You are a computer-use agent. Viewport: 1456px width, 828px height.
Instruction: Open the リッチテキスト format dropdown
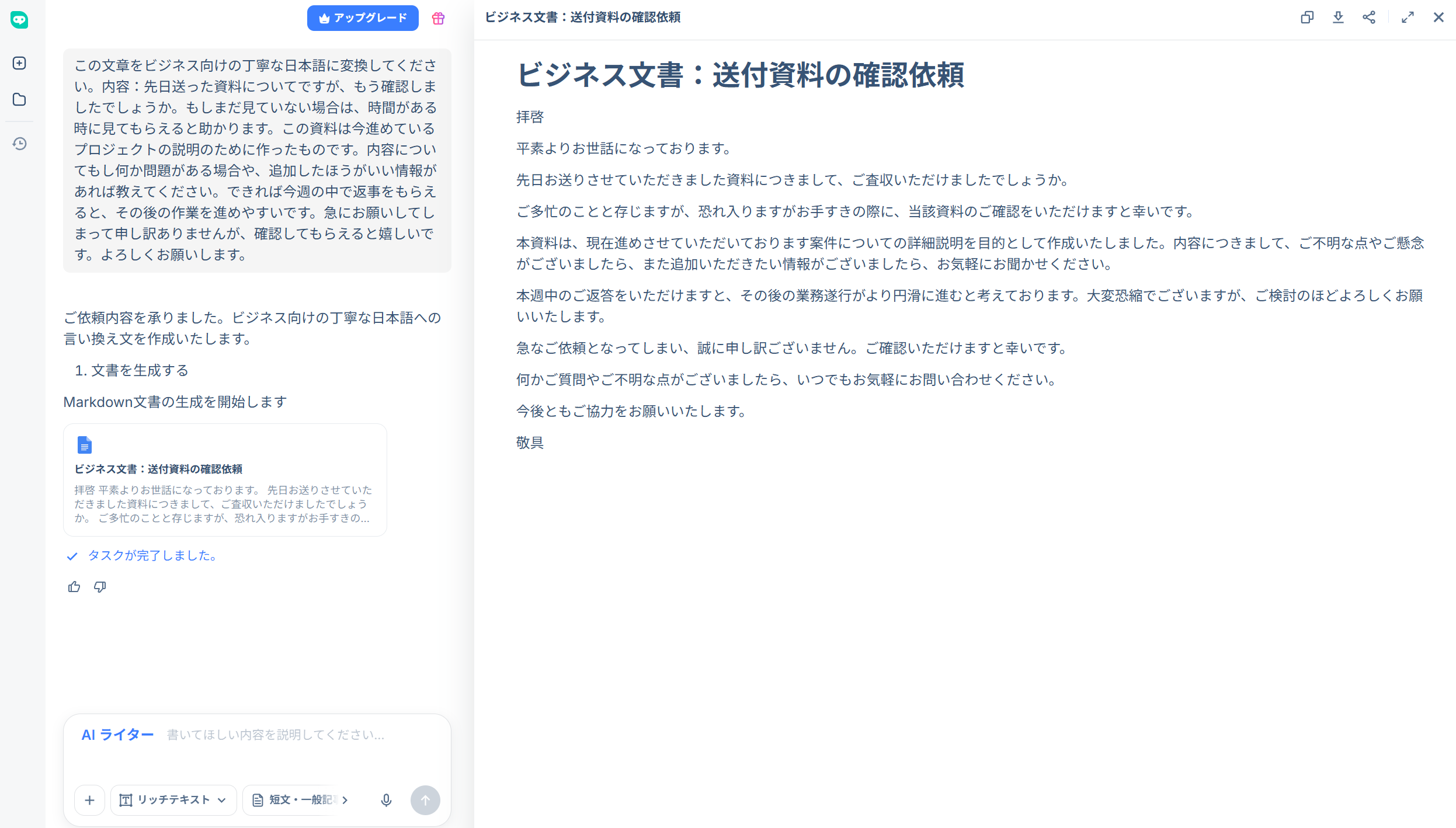(173, 801)
